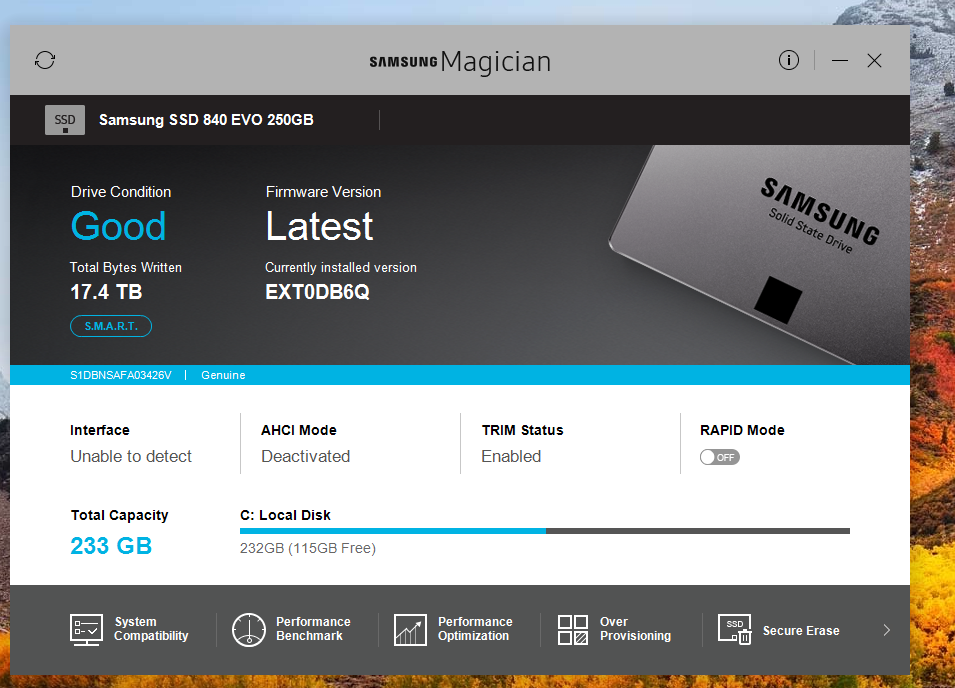Open Secure Erase label
The image size is (955, 688).
(x=801, y=631)
